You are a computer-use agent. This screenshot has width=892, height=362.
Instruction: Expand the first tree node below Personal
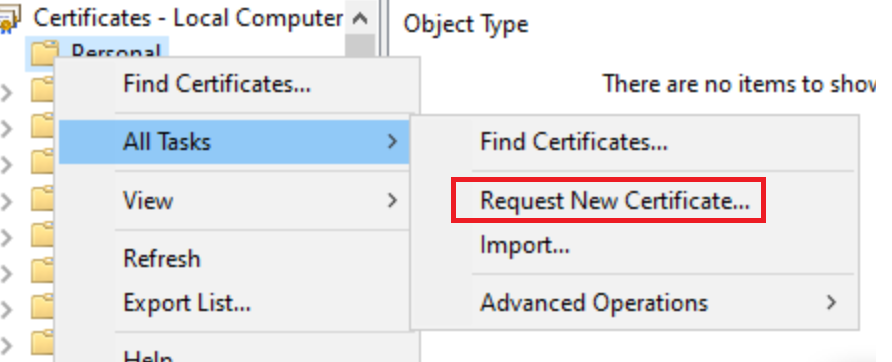coord(6,91)
